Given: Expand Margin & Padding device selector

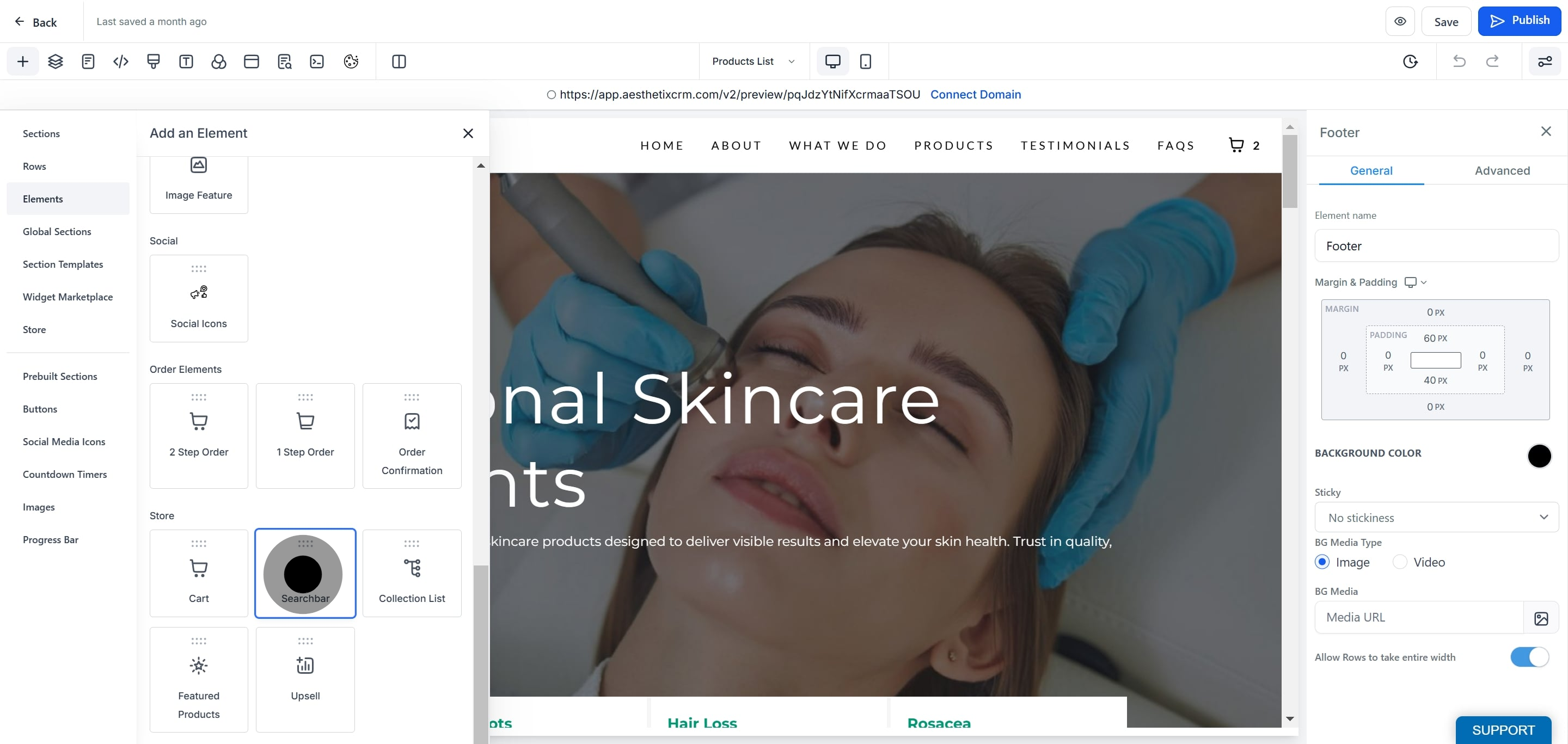Looking at the screenshot, I should (1415, 282).
